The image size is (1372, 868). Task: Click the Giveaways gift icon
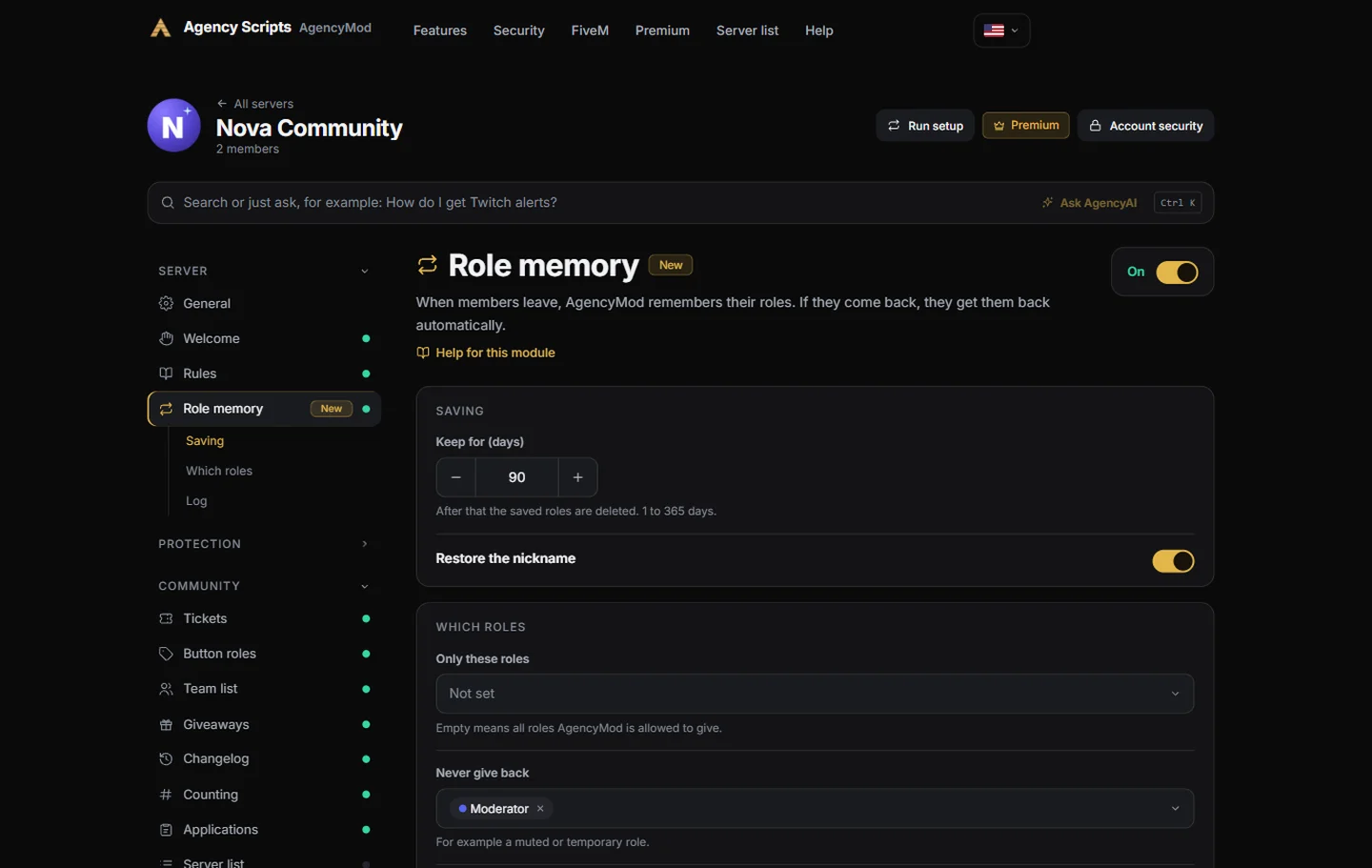click(x=166, y=724)
